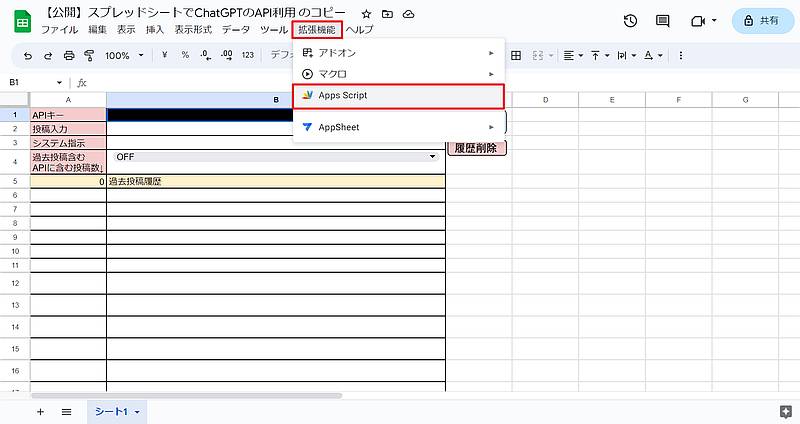Image resolution: width=800 pixels, height=424 pixels.
Task: Star this spreadsheet document
Action: tap(366, 14)
